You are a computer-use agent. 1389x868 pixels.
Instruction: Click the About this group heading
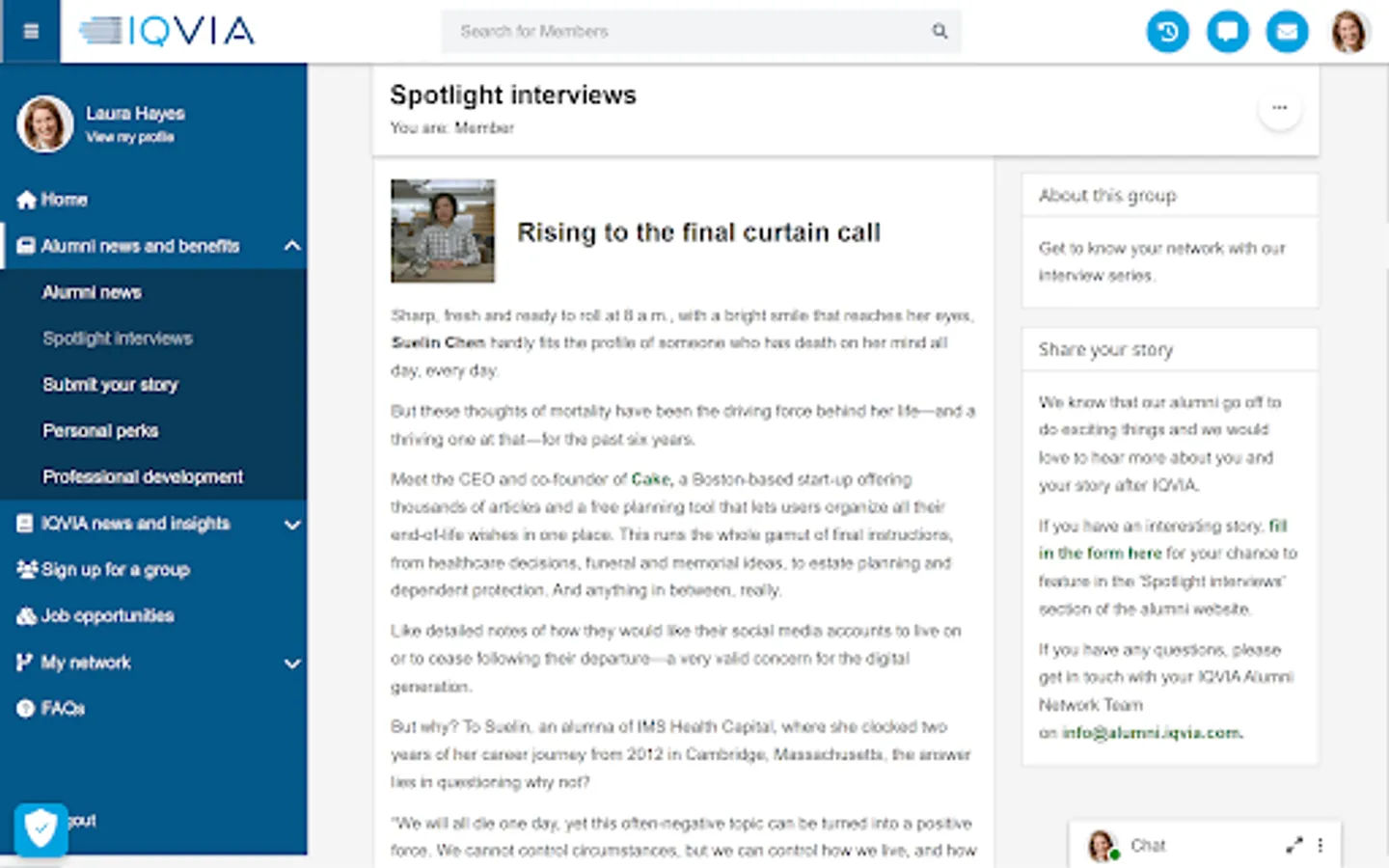(1107, 196)
